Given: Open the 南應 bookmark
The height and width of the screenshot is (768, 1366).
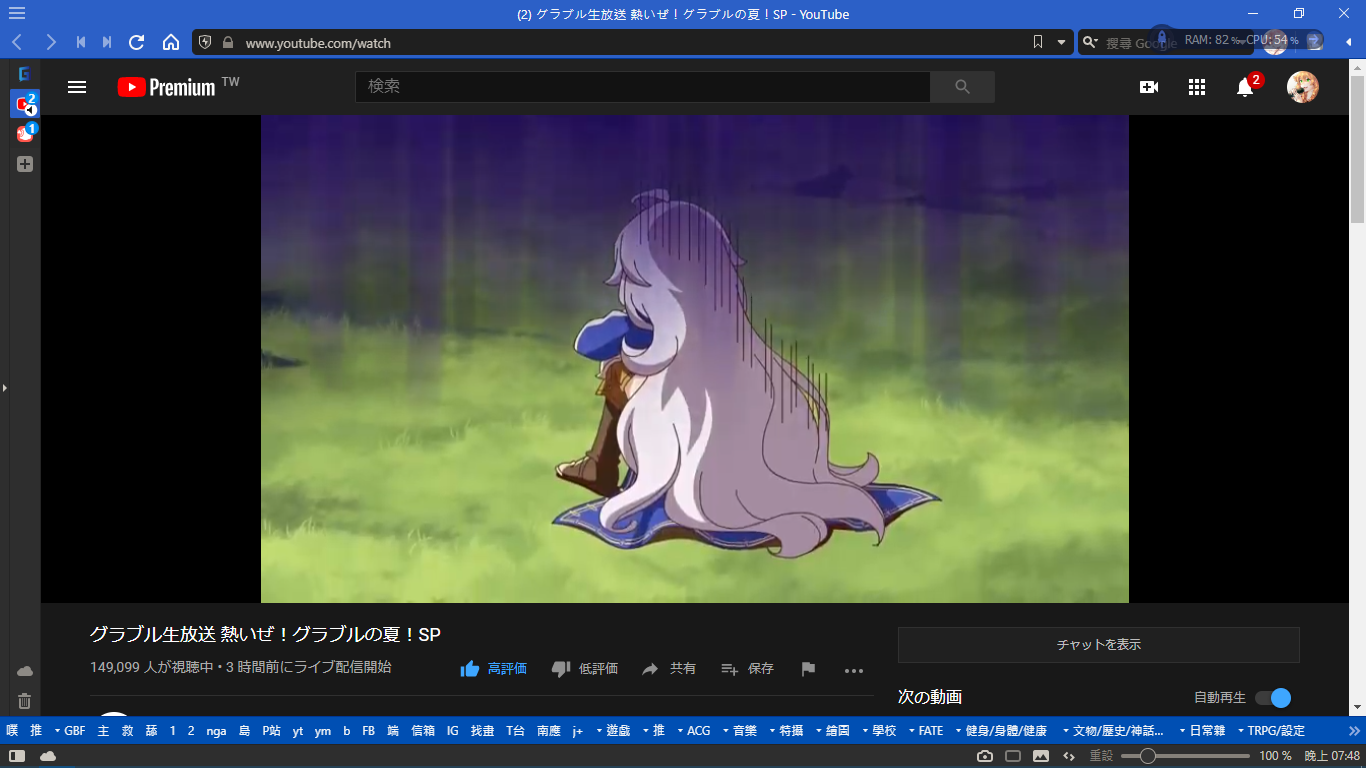Looking at the screenshot, I should coord(549,731).
